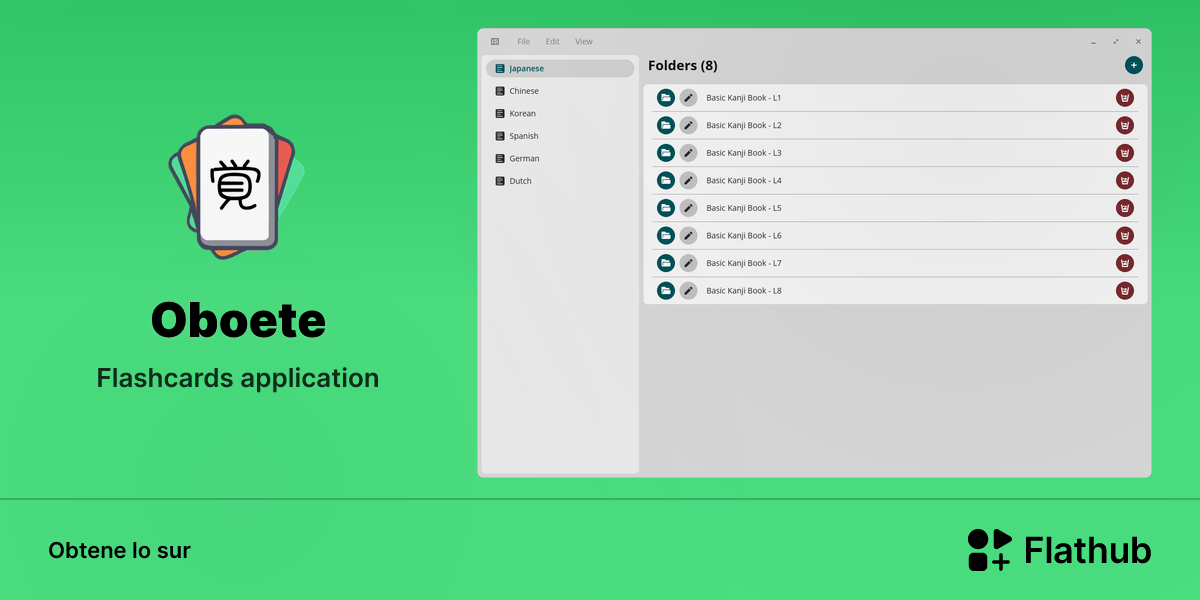Edit Basic Kanji Book - L7 with pencil

[x=688, y=263]
